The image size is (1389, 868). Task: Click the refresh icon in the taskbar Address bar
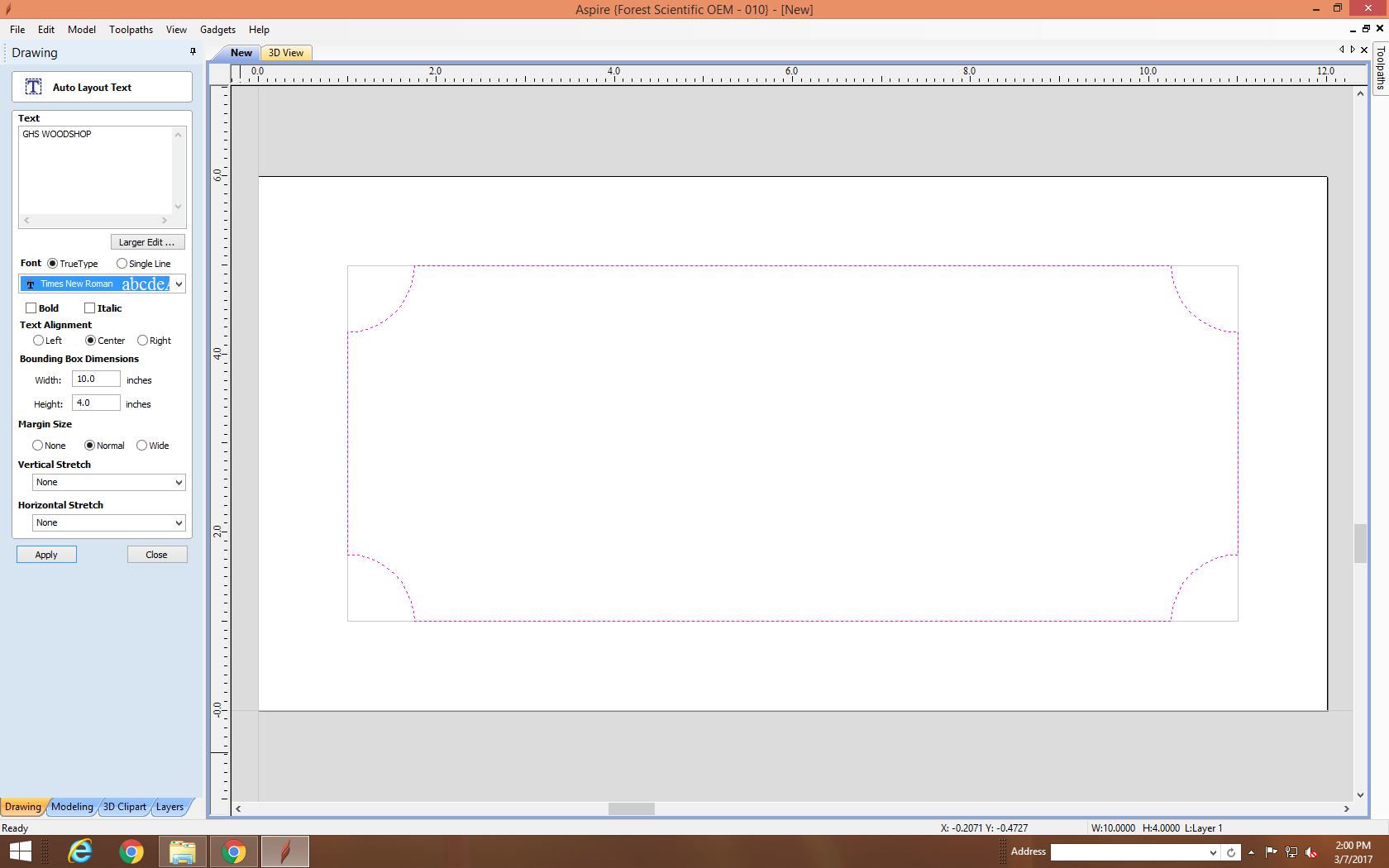point(1231,852)
